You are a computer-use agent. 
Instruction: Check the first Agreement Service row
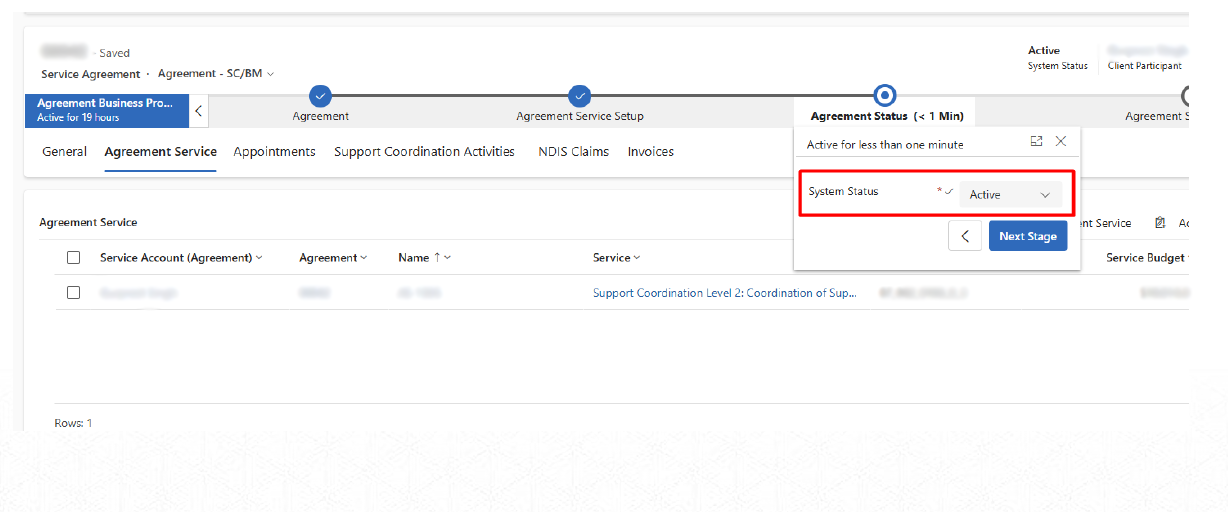(73, 293)
